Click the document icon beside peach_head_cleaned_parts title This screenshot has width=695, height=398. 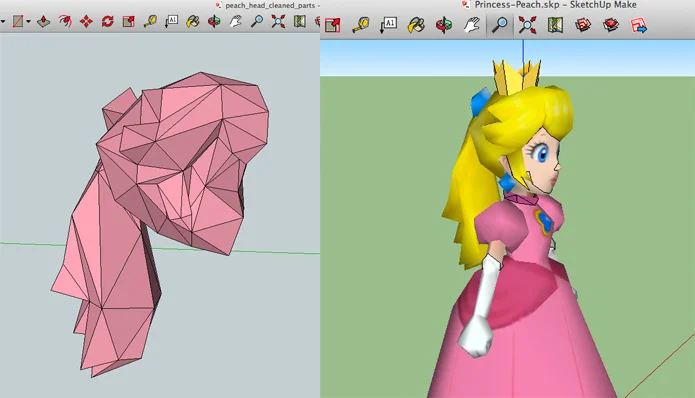(x=219, y=5)
